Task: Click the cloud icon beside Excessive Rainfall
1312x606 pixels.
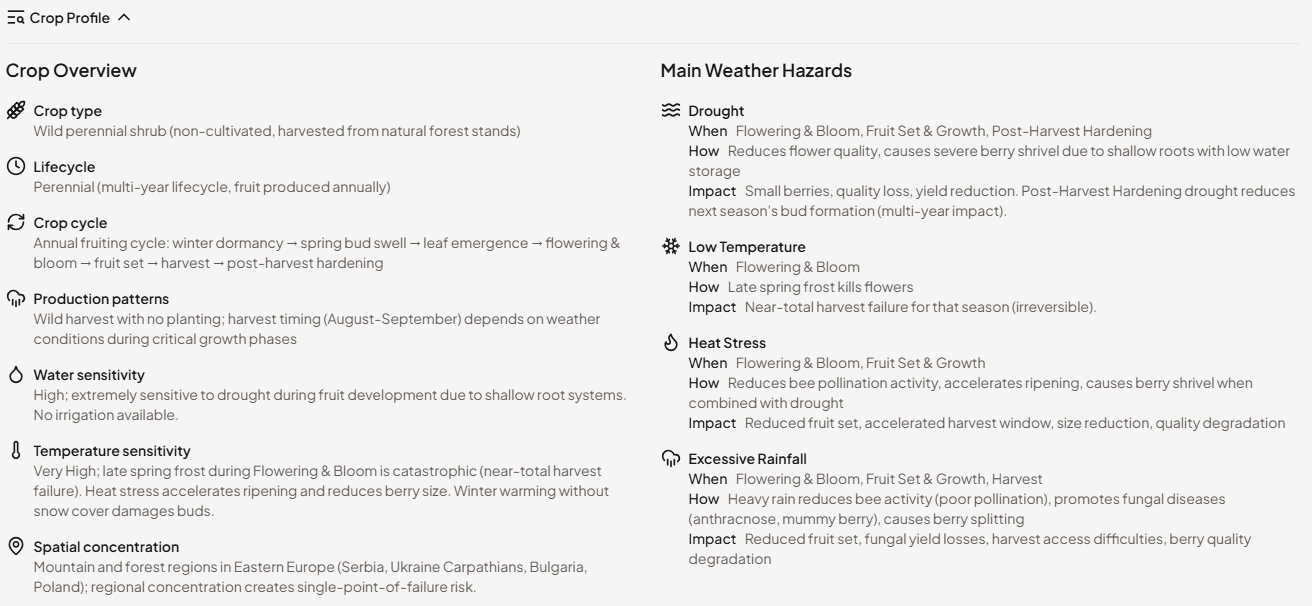Action: click(670, 459)
